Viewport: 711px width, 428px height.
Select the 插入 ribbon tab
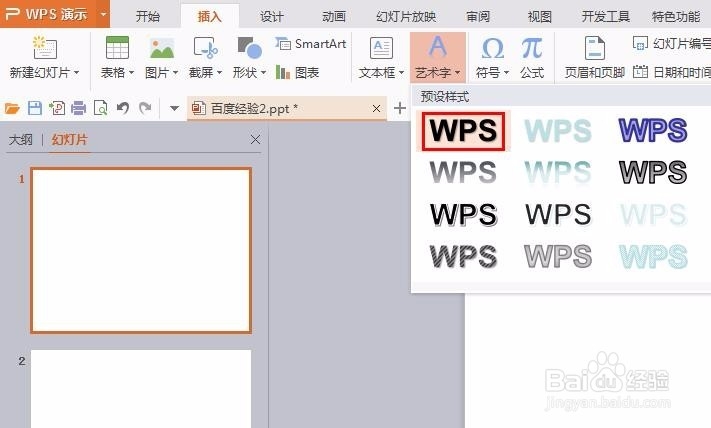[x=209, y=17]
